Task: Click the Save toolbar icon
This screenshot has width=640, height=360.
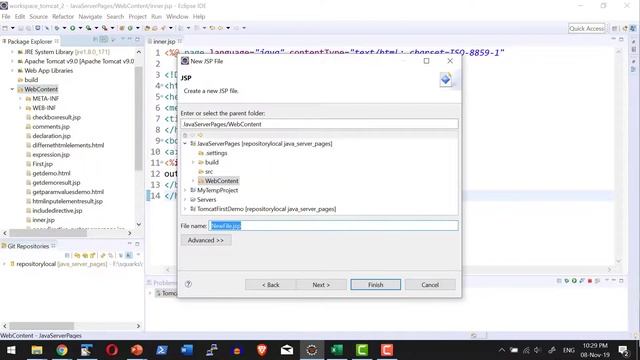Action: click(x=21, y=28)
